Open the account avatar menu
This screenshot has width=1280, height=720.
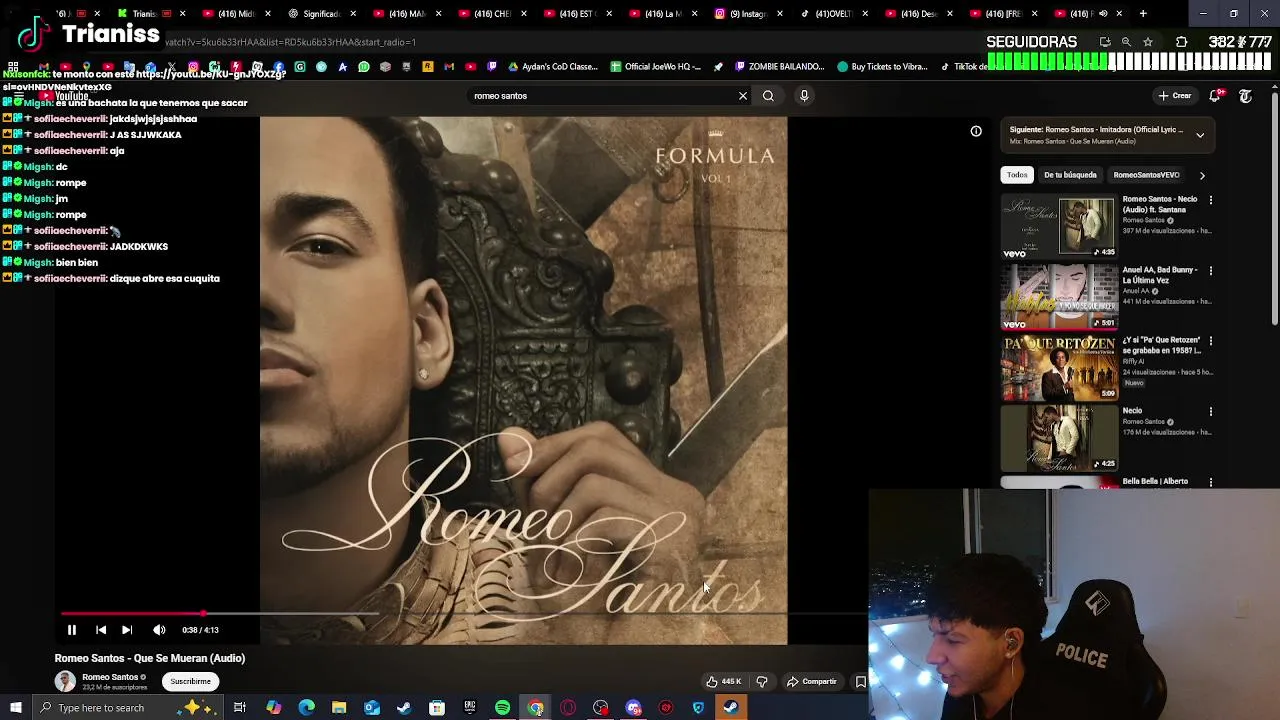tap(1245, 96)
